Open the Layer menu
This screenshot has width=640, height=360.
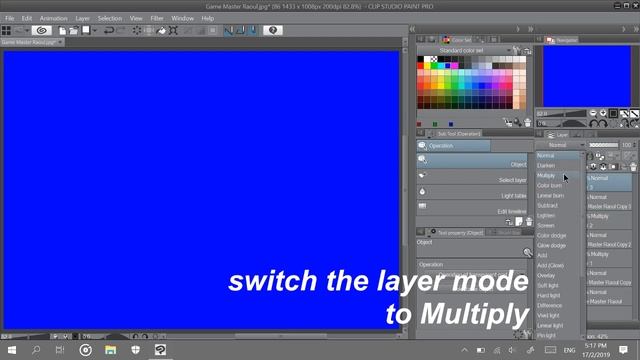pyautogui.click(x=82, y=18)
